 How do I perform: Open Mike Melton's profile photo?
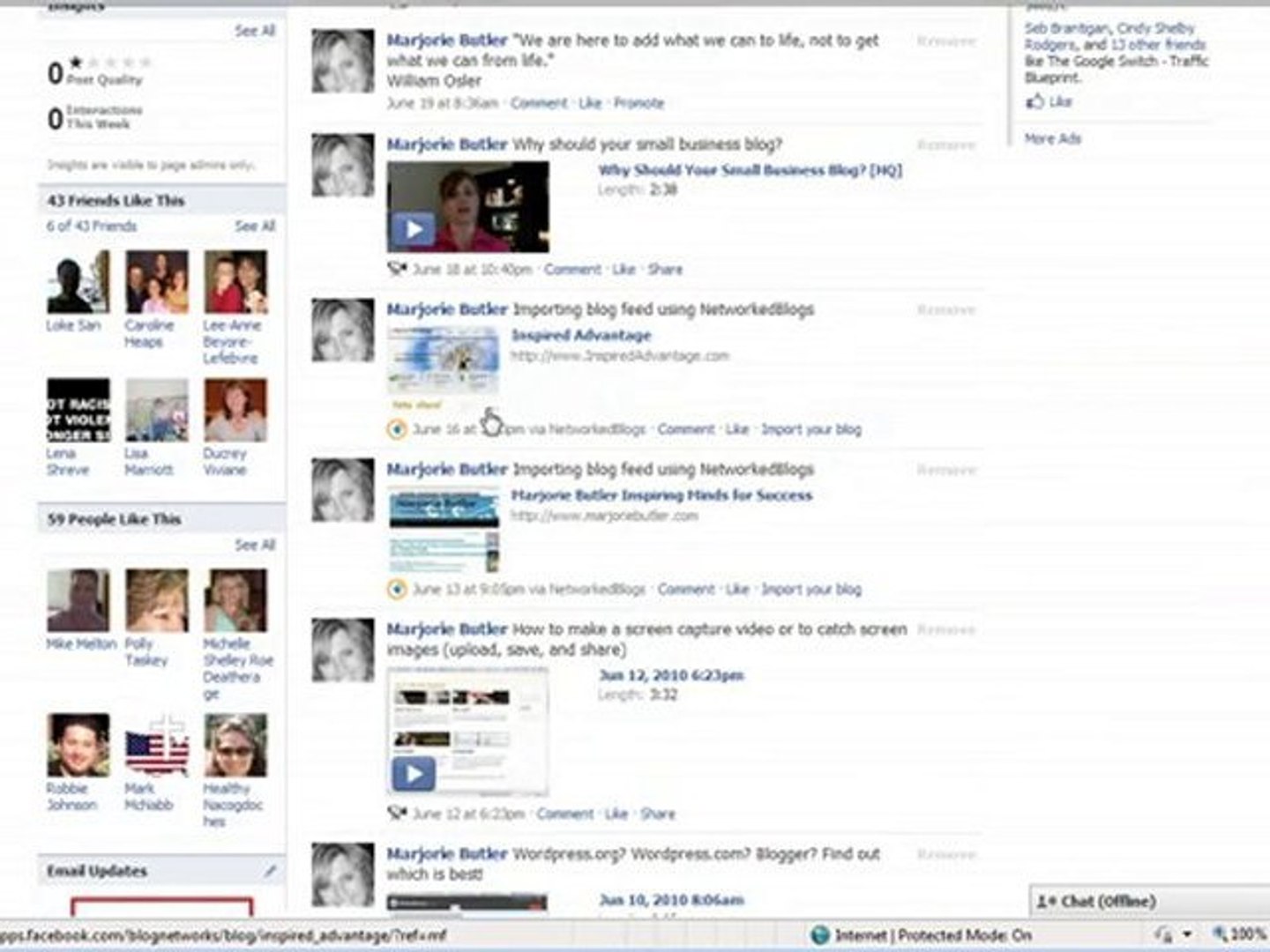pyautogui.click(x=78, y=600)
